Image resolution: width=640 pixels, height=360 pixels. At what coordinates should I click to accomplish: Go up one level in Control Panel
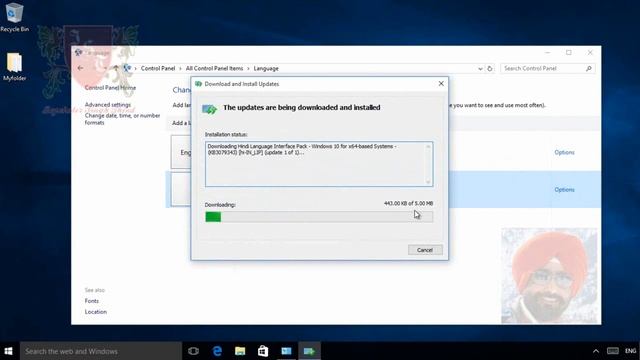click(x=116, y=68)
